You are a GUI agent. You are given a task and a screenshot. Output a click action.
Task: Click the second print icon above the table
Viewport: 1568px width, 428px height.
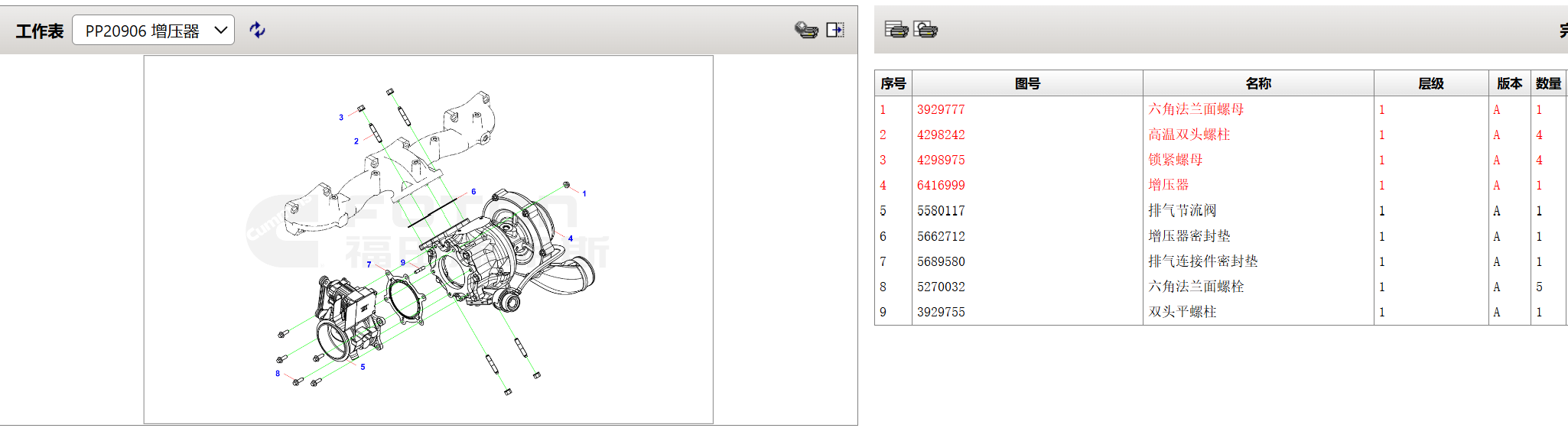tap(926, 29)
